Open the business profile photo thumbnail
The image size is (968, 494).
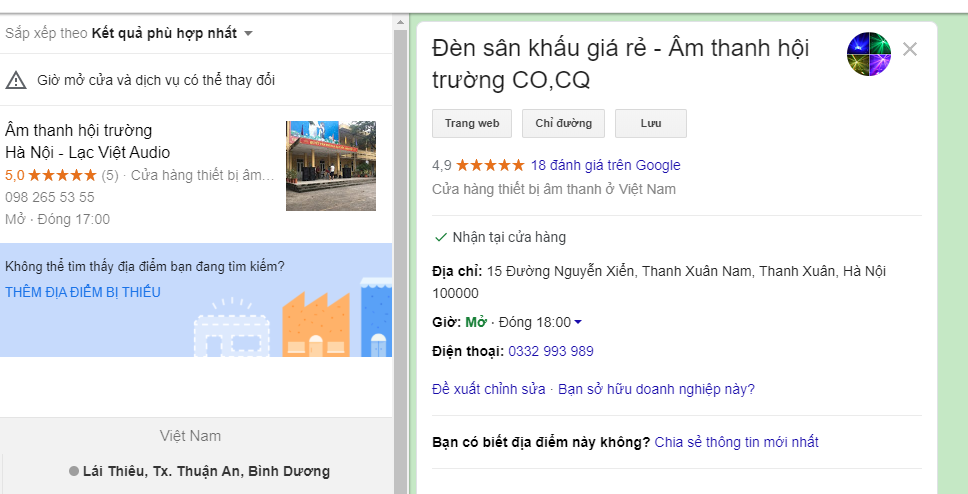(x=869, y=54)
